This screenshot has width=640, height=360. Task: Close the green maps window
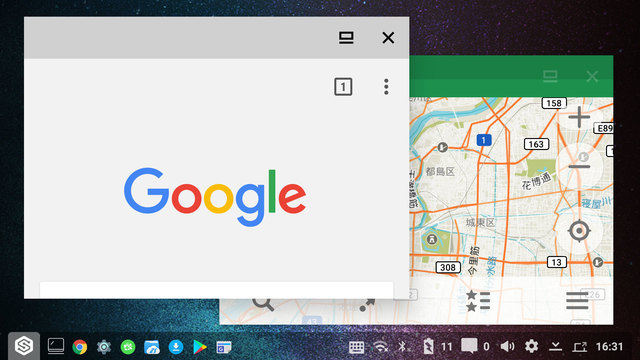592,76
